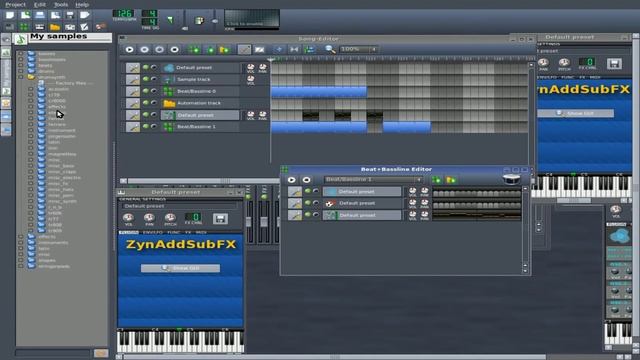Open the Beat/Bassline 1 dropdown in Beat+Bassline Editor
Image resolution: width=640 pixels, height=360 pixels.
pyautogui.click(x=373, y=180)
